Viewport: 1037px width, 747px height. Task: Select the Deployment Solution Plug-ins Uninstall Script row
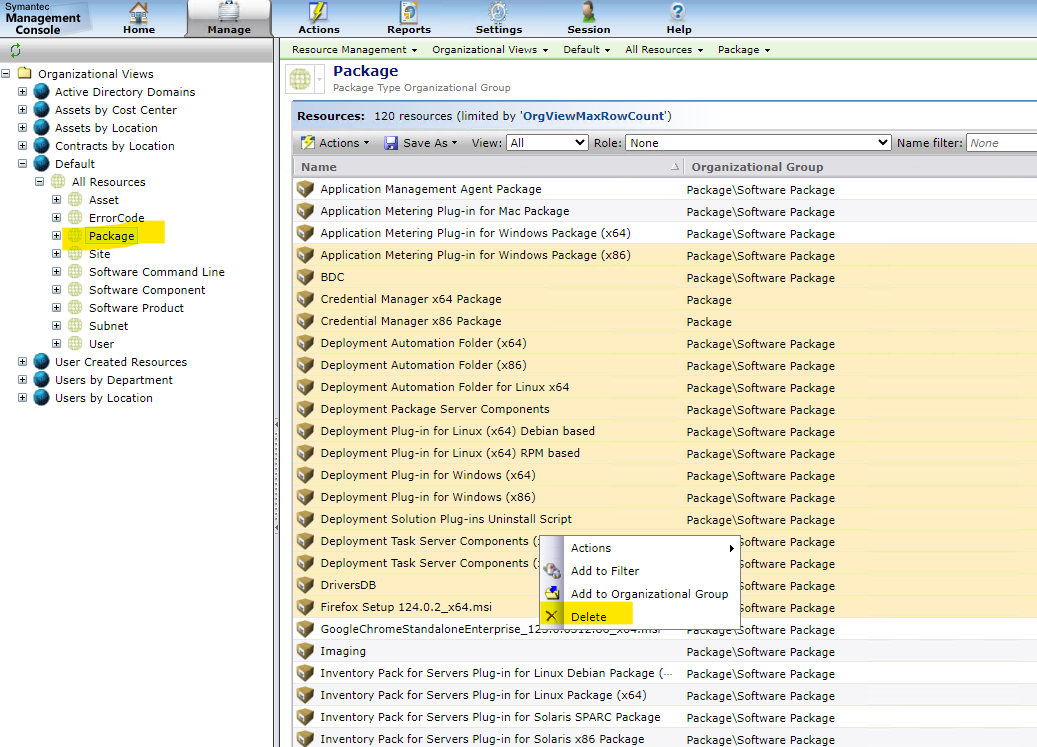665,519
